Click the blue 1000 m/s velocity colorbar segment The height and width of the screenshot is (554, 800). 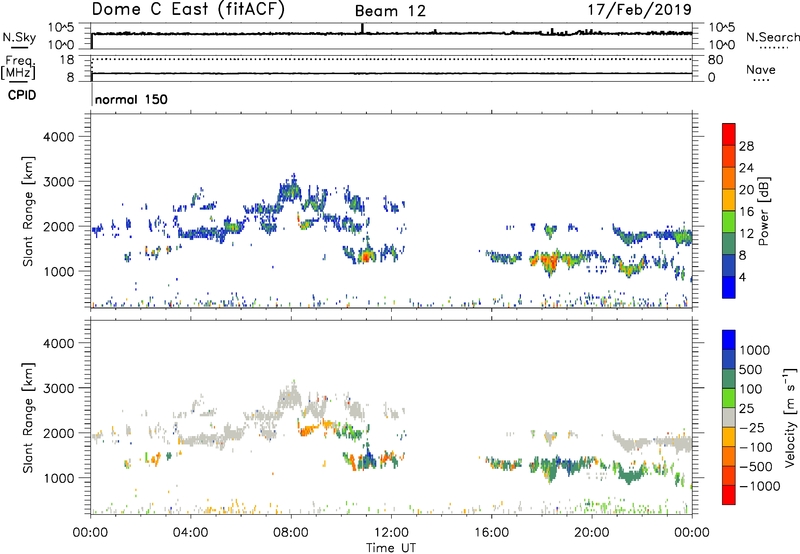(729, 340)
